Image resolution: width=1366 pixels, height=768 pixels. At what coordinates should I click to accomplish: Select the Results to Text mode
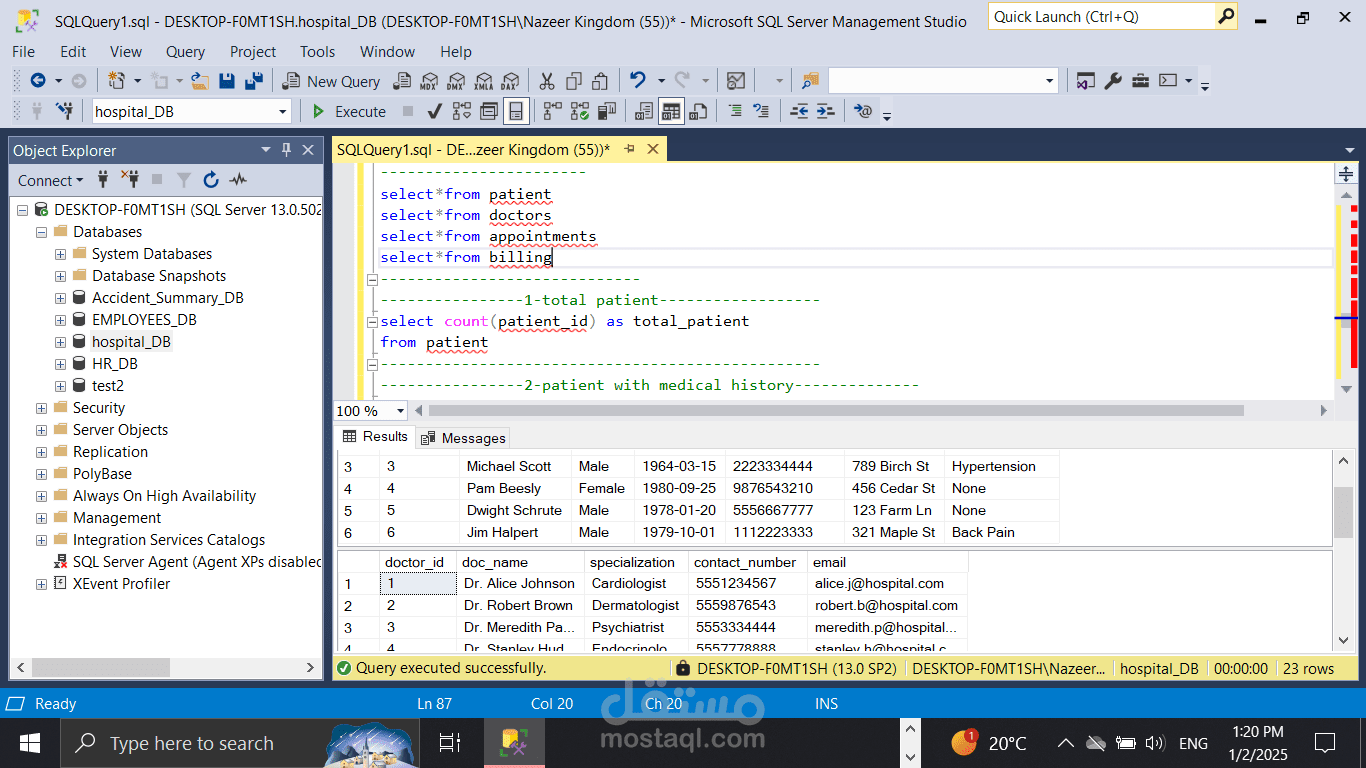(645, 111)
